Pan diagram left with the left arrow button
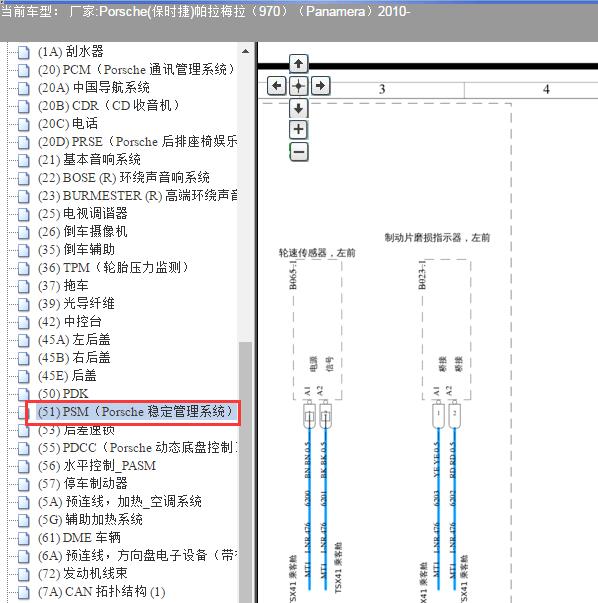 coord(277,85)
